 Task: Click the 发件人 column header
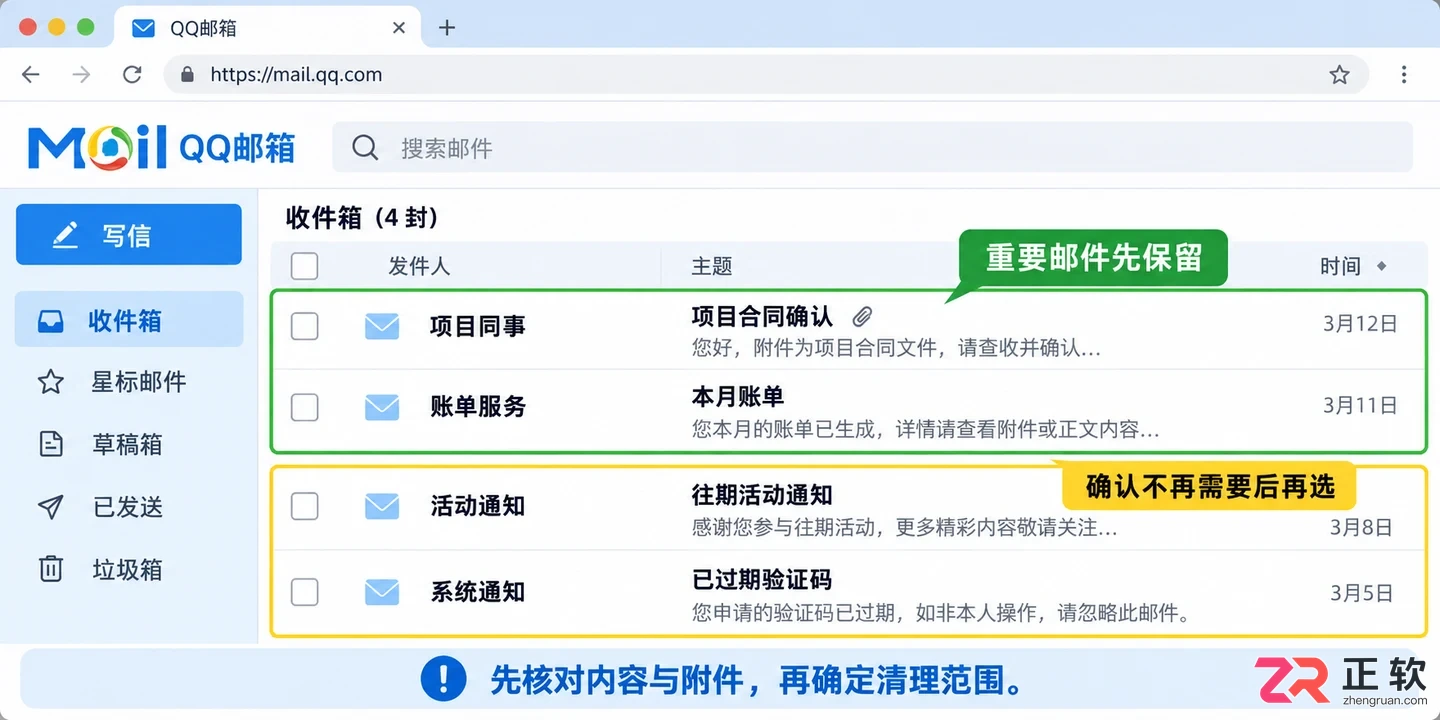pos(419,266)
